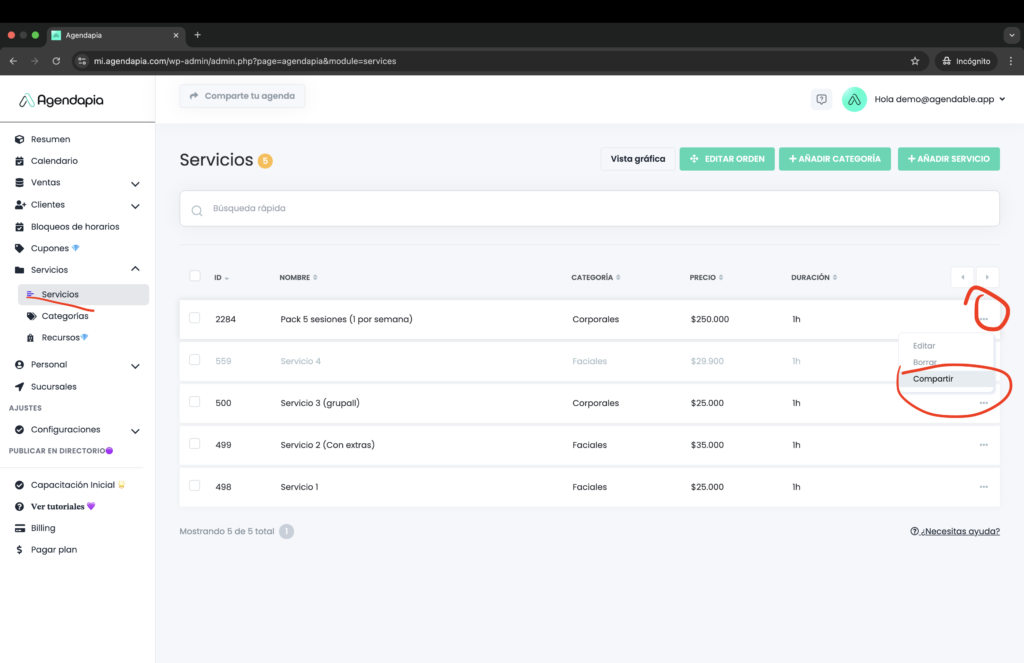Expand the Ventas sidebar section
The width and height of the screenshot is (1024, 663).
pyautogui.click(x=135, y=184)
